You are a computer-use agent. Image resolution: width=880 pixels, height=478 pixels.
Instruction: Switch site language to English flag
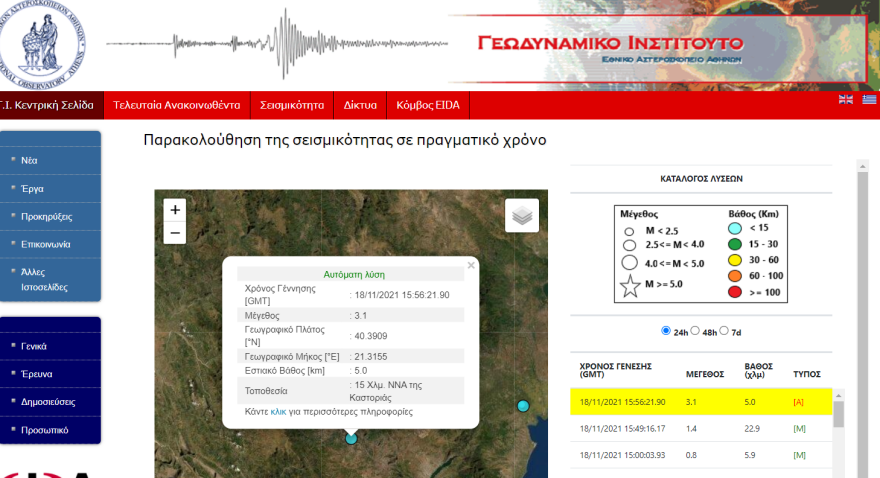pos(846,99)
